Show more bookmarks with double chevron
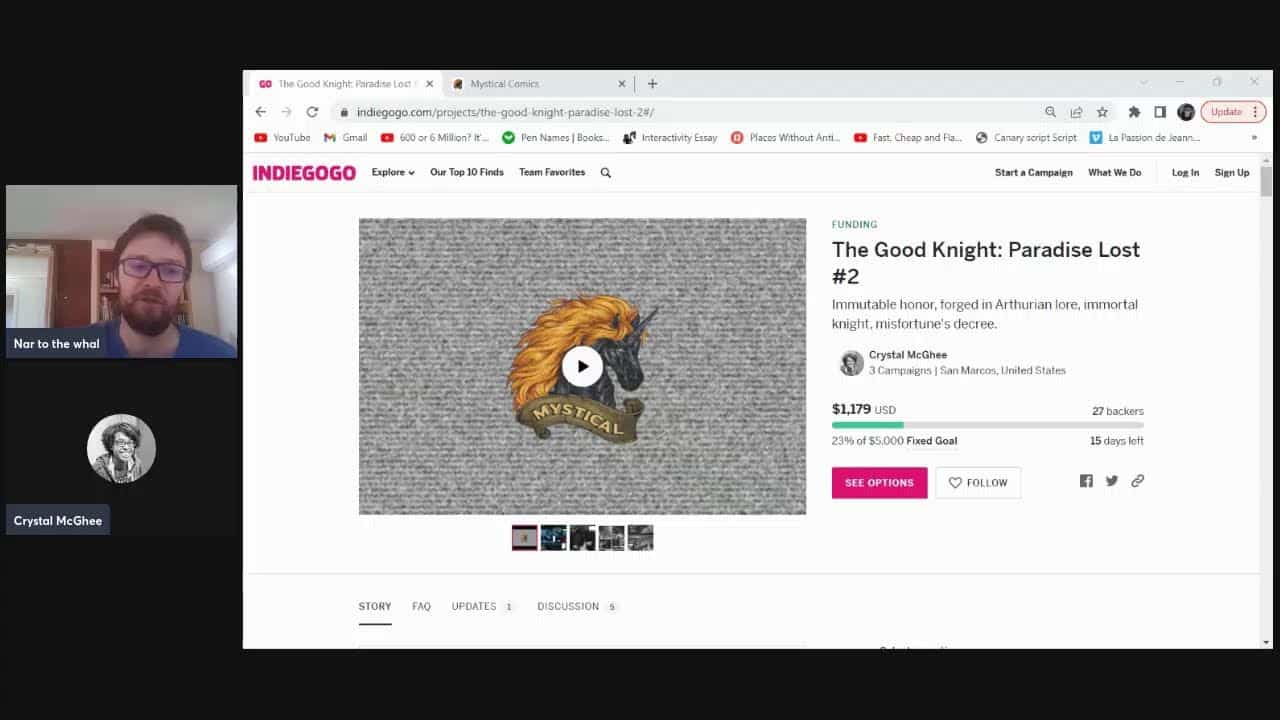This screenshot has width=1280, height=720. tap(1254, 138)
